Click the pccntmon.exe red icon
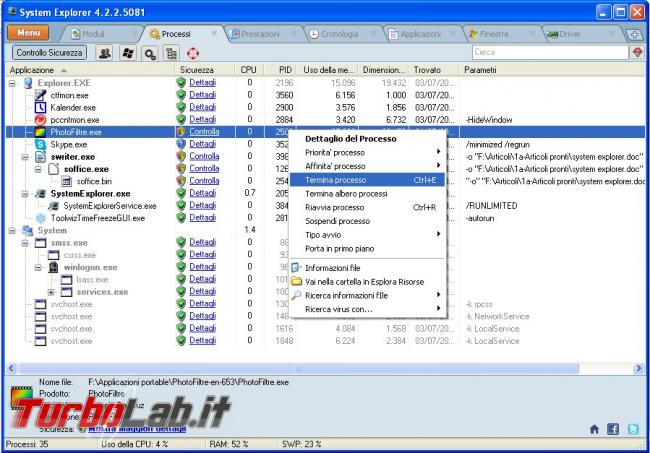 (40, 120)
